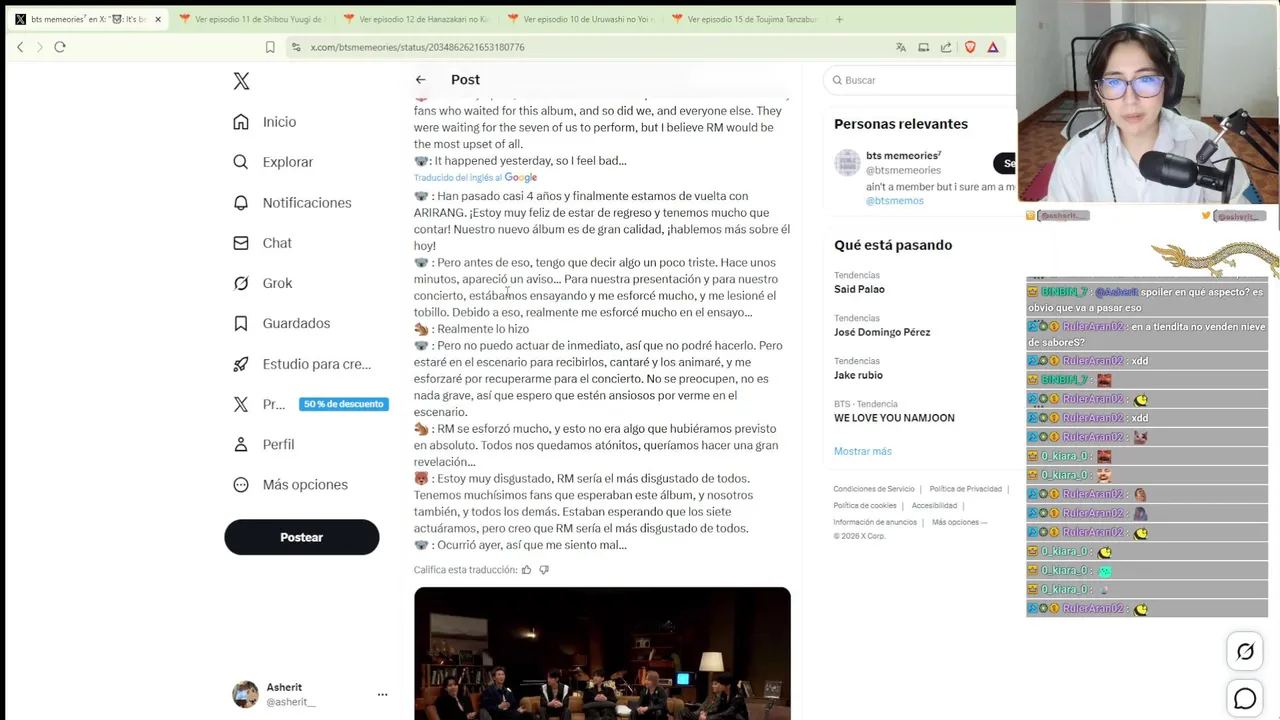Image resolution: width=1280 pixels, height=720 pixels.
Task: Switch to Hanazakari episodio 12 tab
Action: 415,19
